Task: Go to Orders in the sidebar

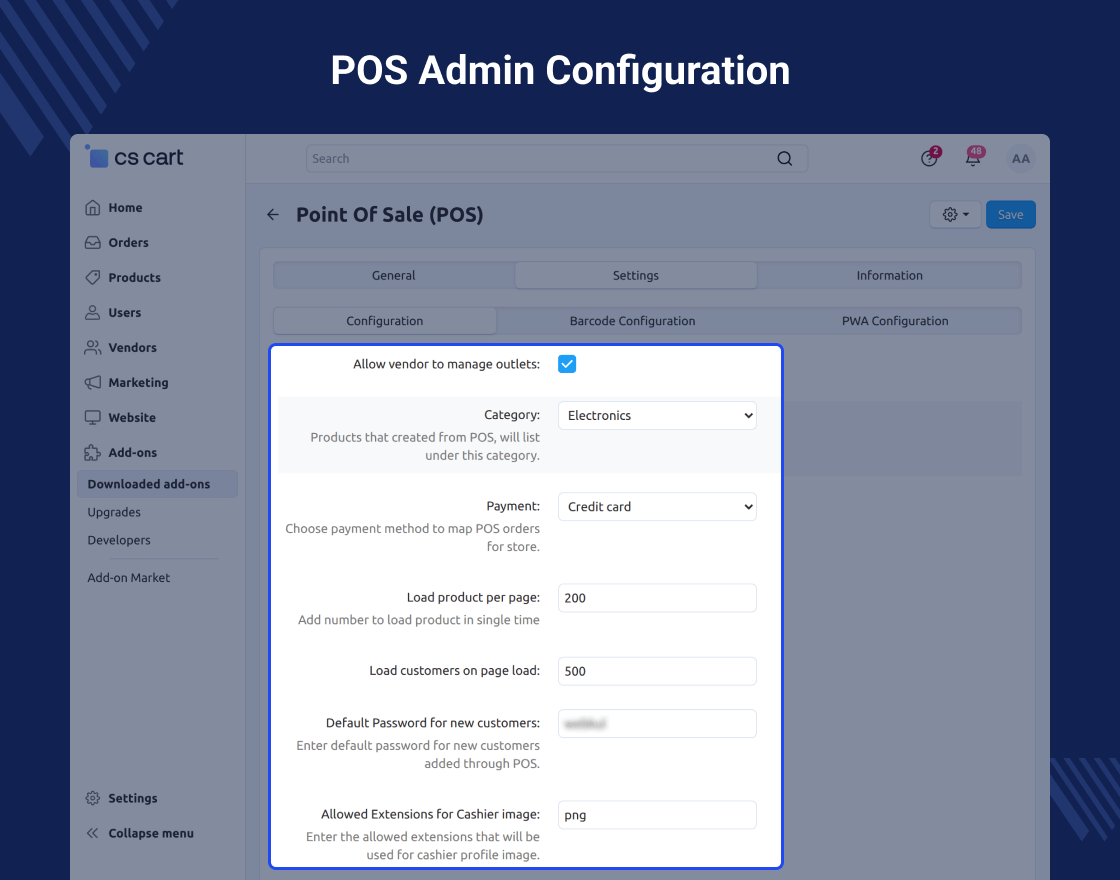Action: click(x=128, y=243)
